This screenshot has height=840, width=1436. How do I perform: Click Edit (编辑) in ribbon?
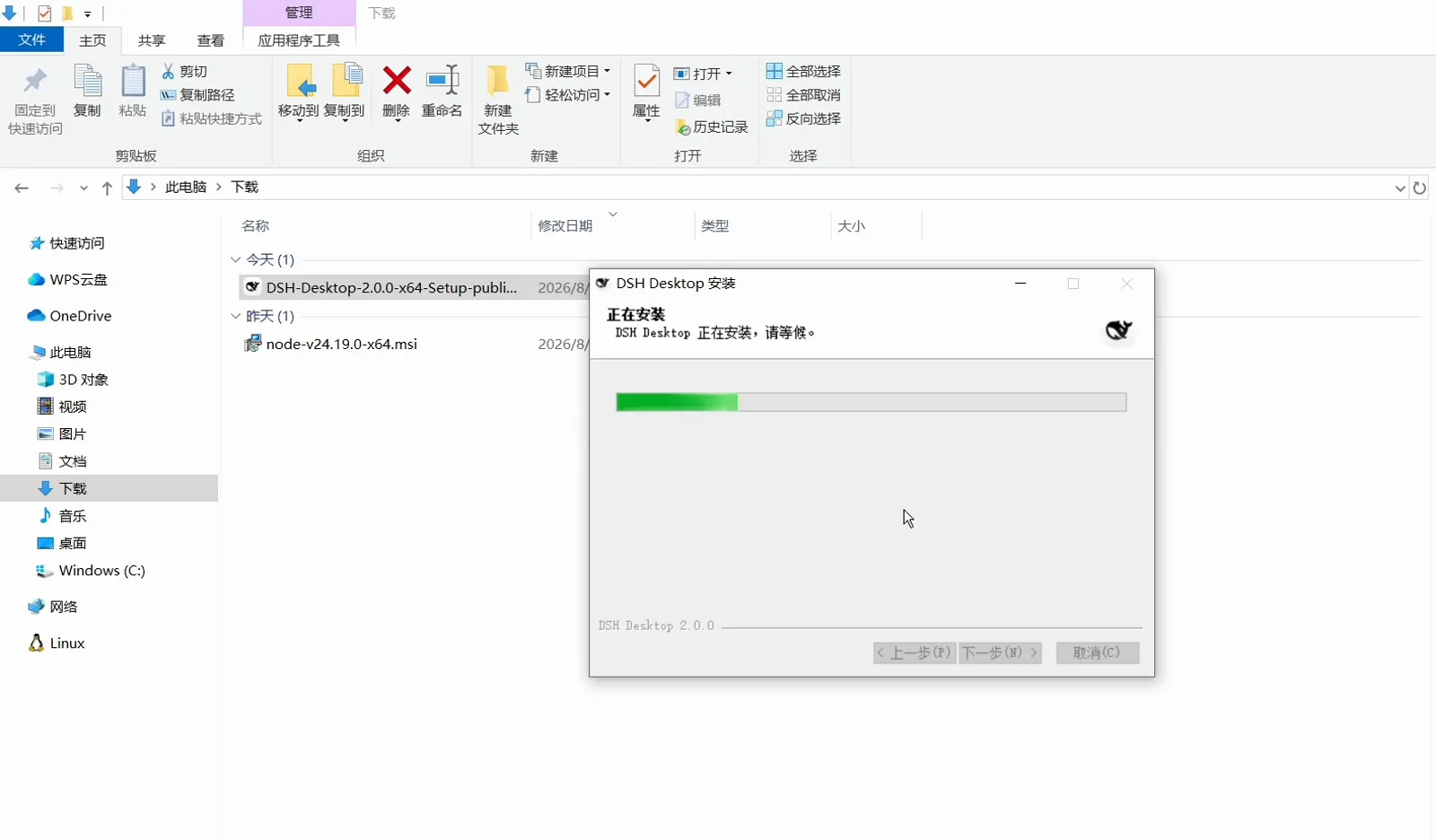pyautogui.click(x=698, y=101)
